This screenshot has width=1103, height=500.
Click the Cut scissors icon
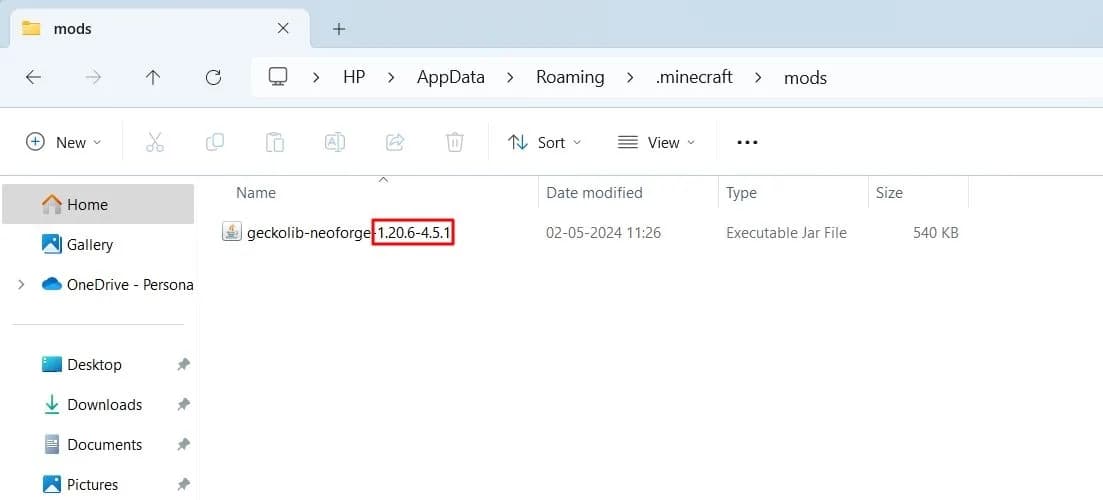[x=155, y=142]
